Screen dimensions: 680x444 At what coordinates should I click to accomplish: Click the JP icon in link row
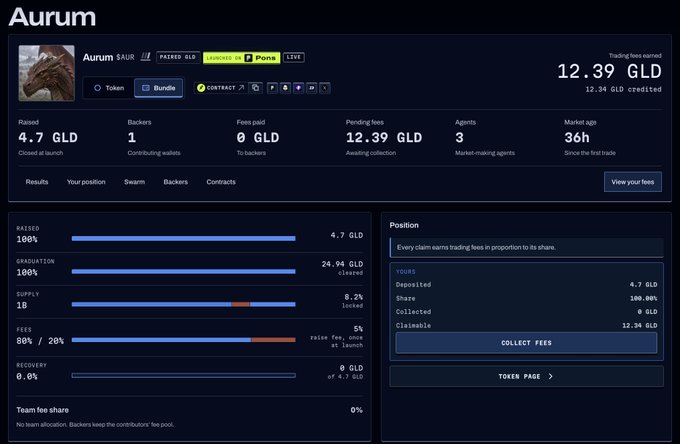point(311,88)
